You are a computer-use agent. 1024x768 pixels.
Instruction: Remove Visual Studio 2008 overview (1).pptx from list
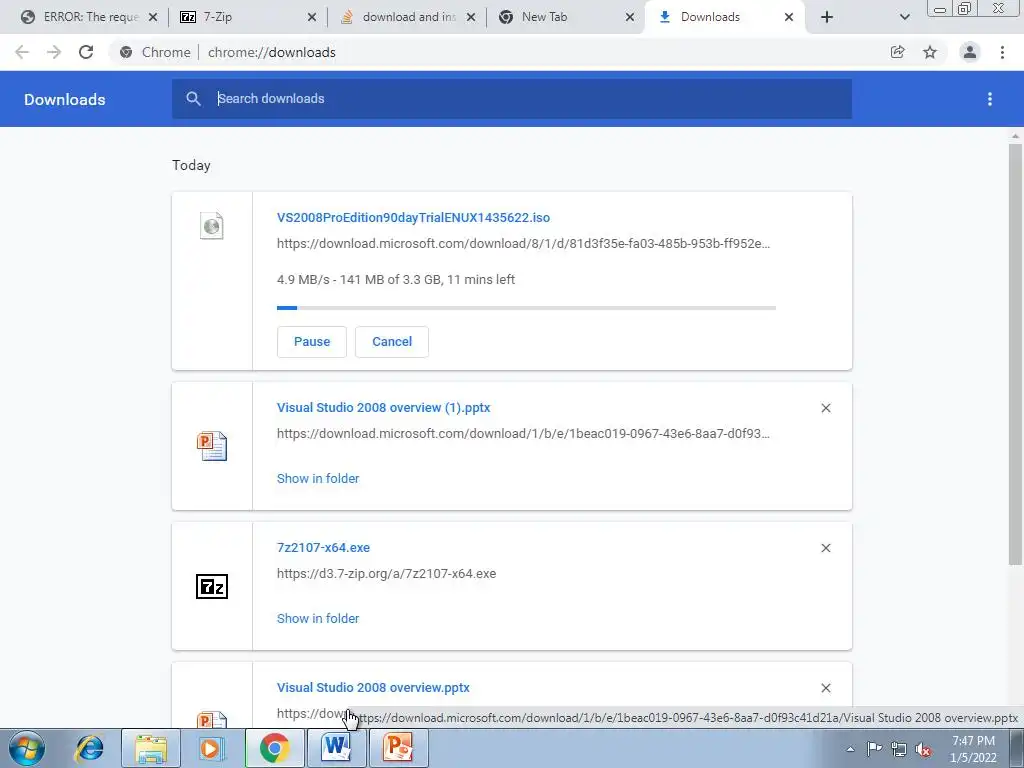(825, 408)
